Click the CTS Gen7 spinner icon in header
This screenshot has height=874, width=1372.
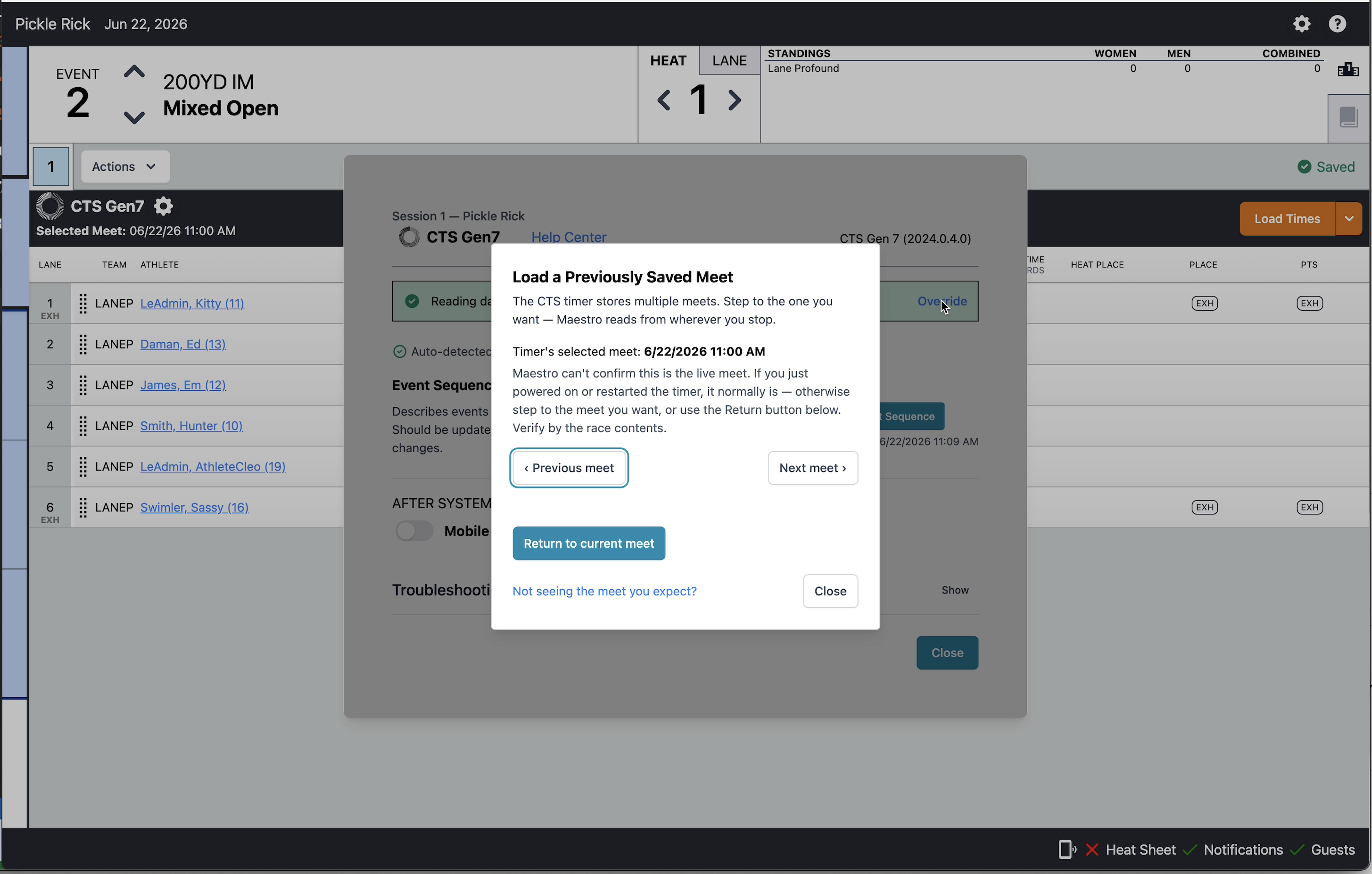coord(50,206)
